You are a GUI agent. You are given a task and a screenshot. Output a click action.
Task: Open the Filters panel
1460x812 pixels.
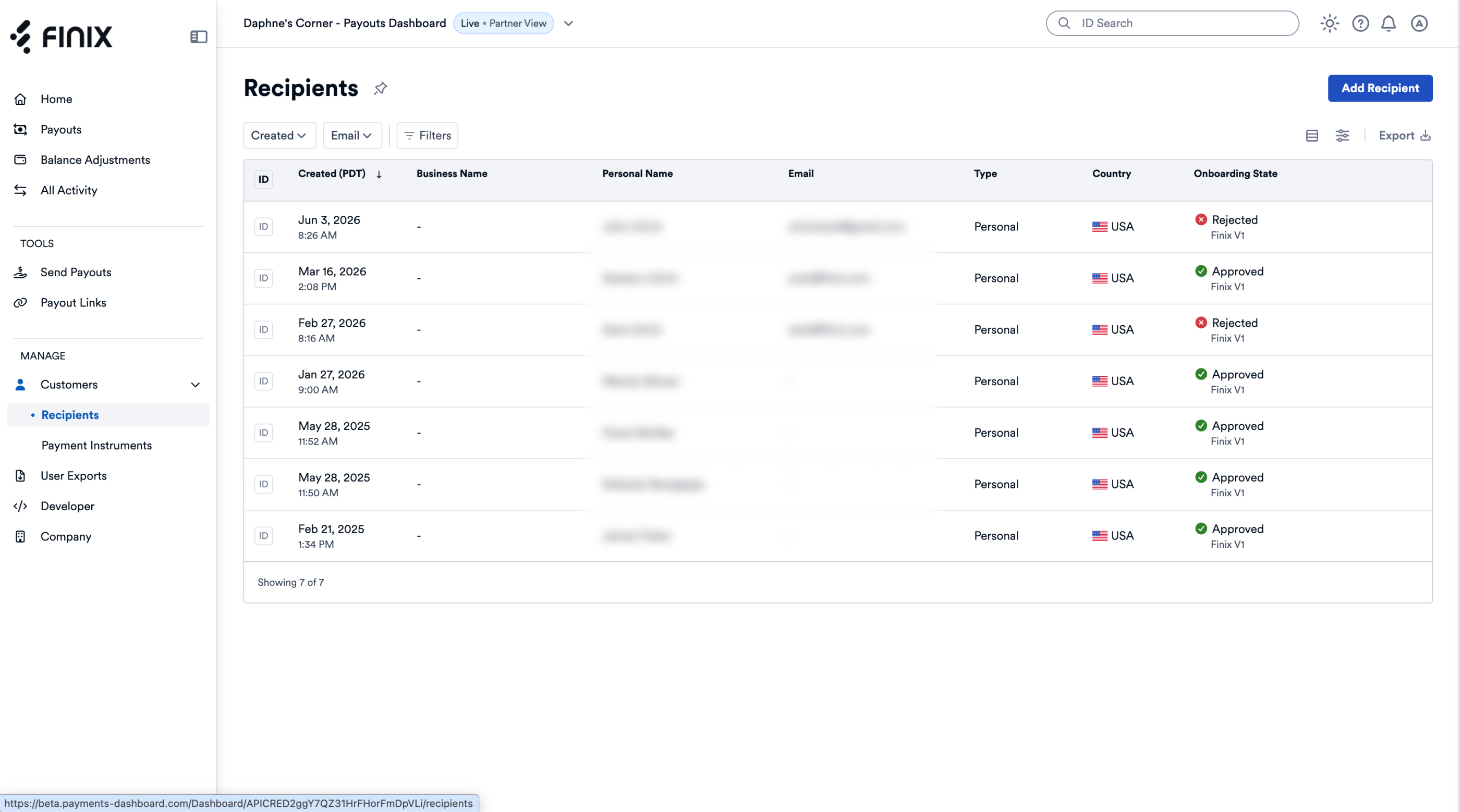(428, 136)
